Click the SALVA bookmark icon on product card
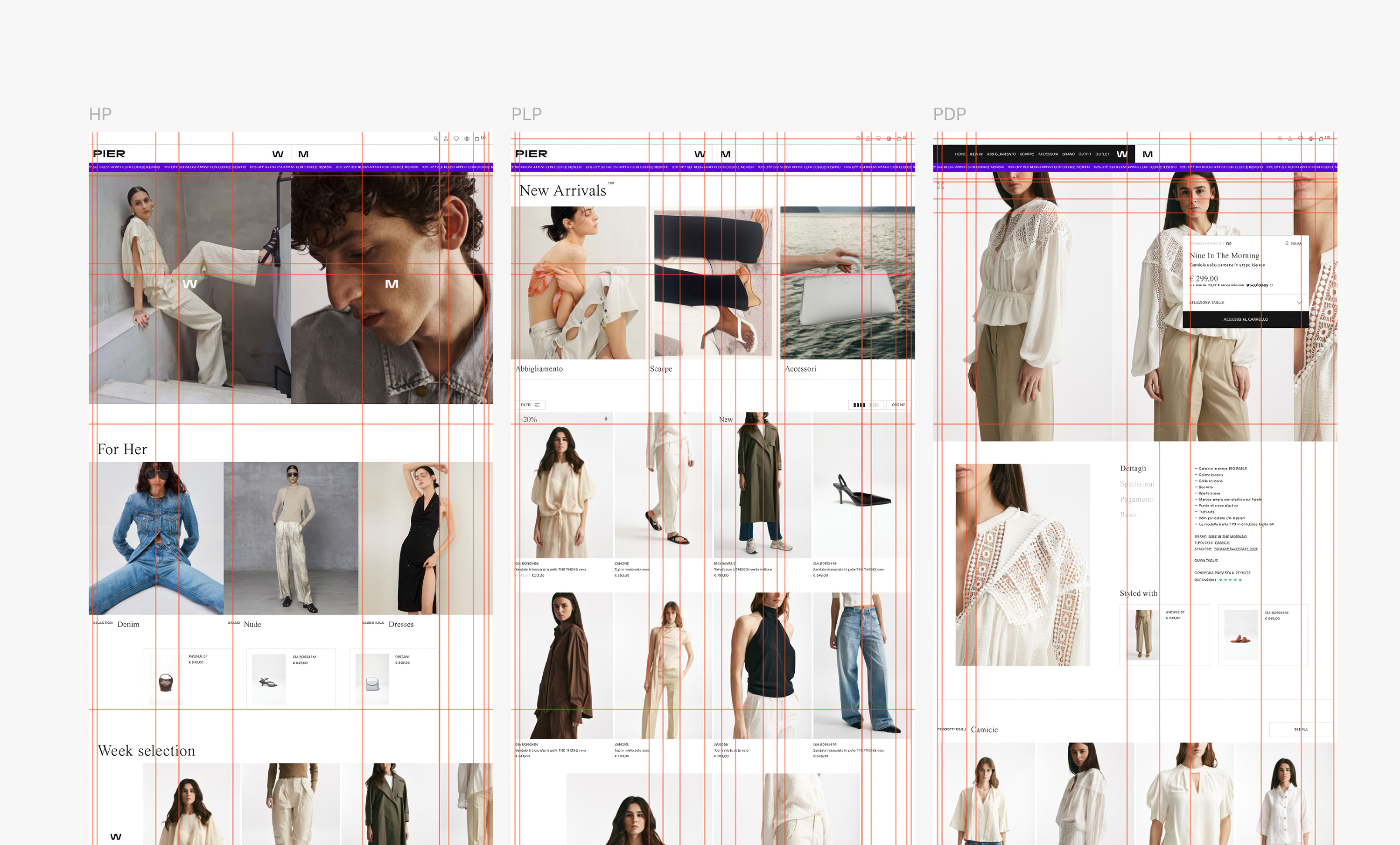Screen dimensions: 1400x845 pyautogui.click(x=1287, y=243)
